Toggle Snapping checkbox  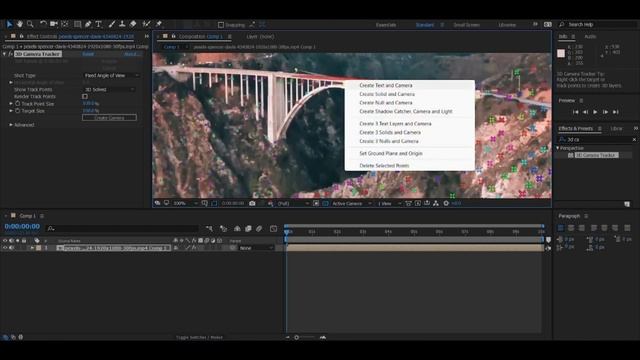click(221, 25)
